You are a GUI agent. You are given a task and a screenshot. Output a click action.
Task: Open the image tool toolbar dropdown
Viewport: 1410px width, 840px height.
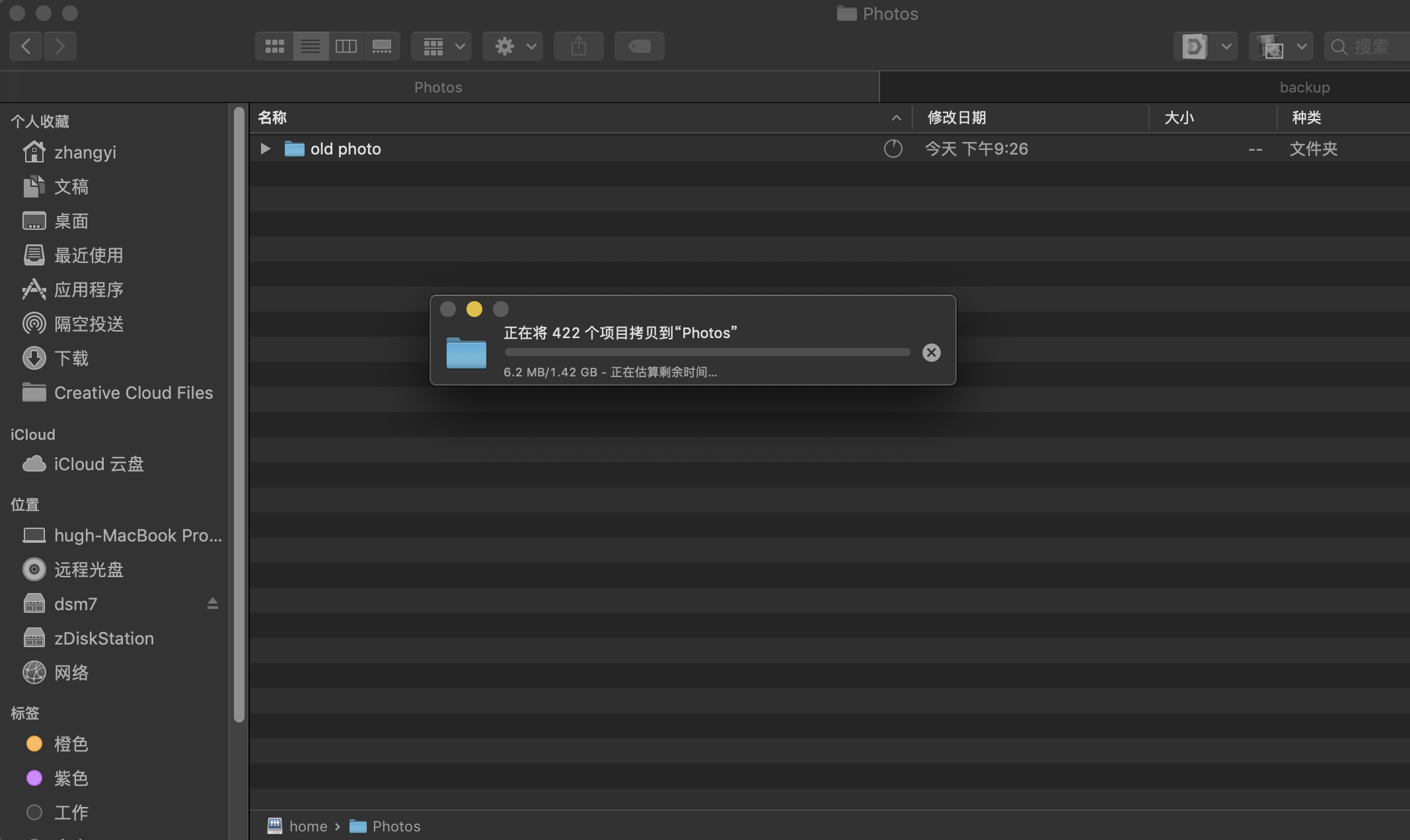[1281, 46]
